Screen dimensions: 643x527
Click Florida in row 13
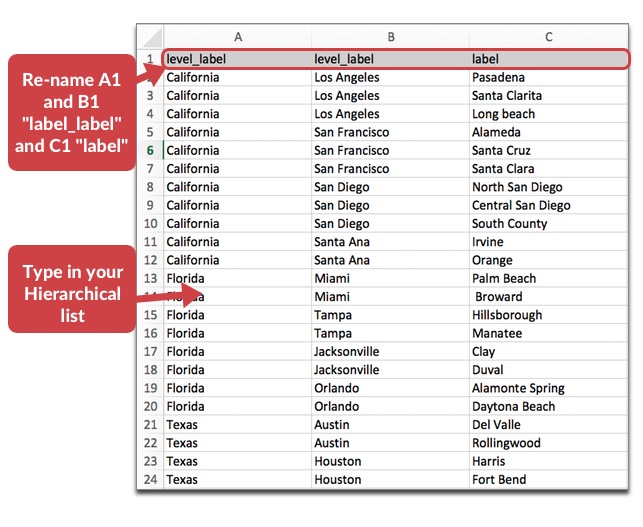(238, 278)
